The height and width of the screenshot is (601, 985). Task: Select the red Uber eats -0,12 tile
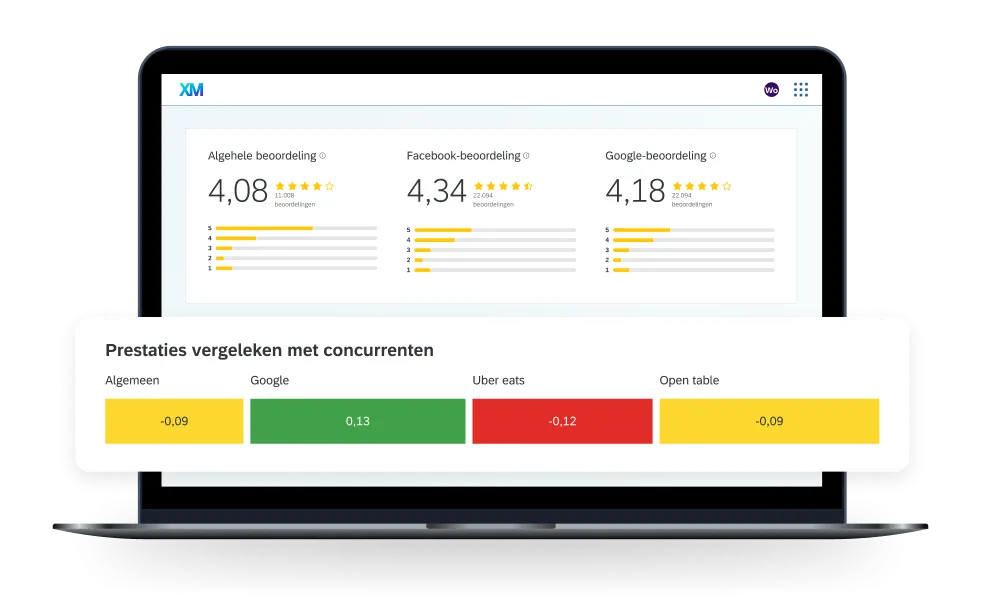click(x=562, y=421)
